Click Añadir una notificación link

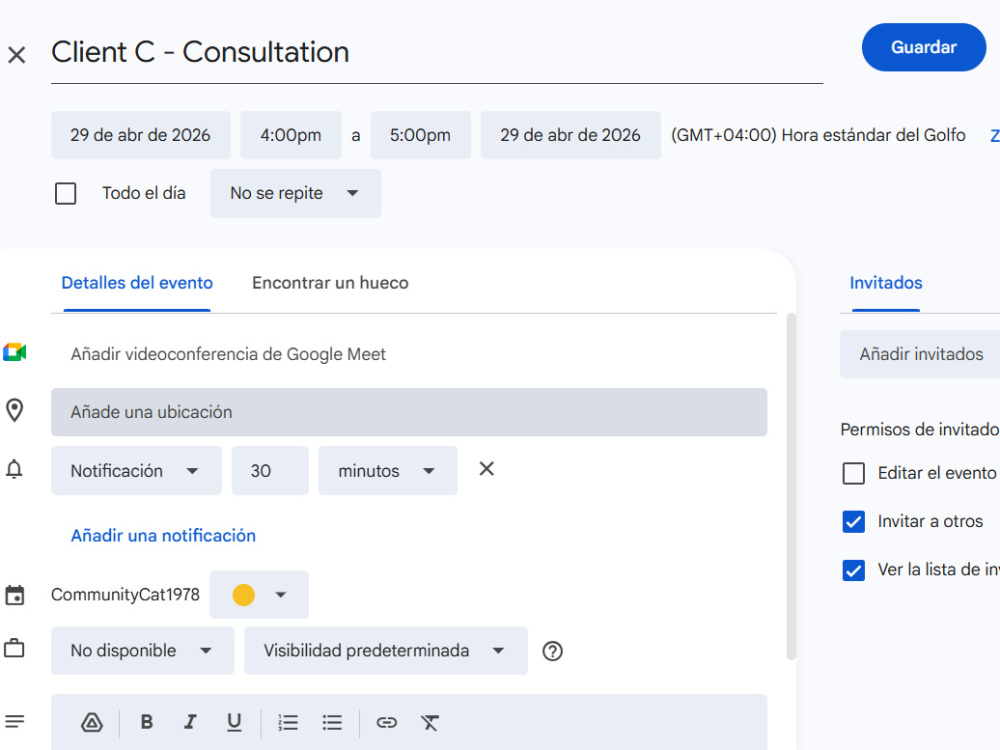coord(163,535)
